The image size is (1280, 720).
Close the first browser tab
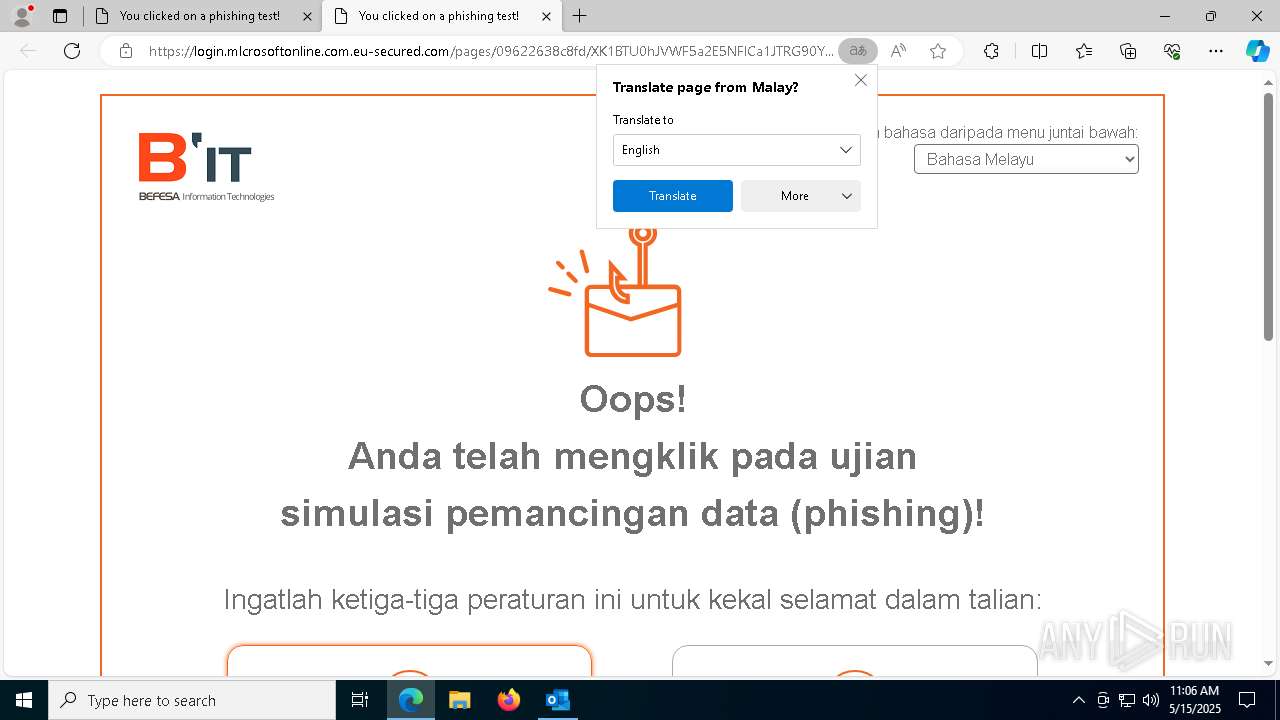(x=307, y=16)
